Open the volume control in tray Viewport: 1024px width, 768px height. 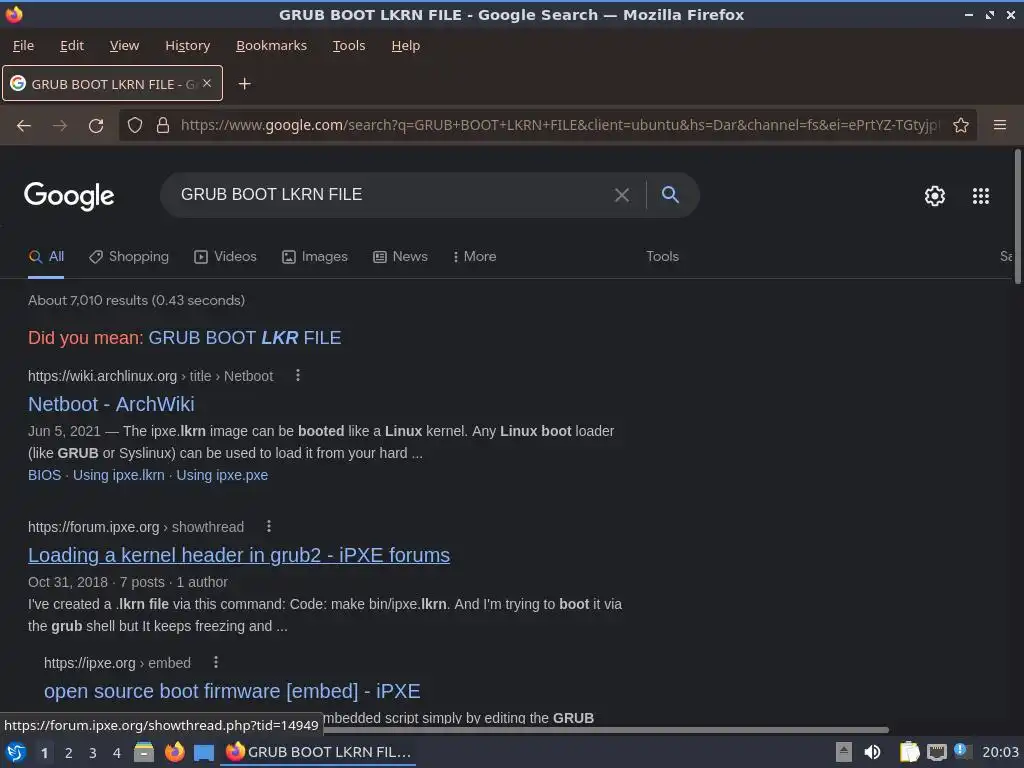pos(872,752)
